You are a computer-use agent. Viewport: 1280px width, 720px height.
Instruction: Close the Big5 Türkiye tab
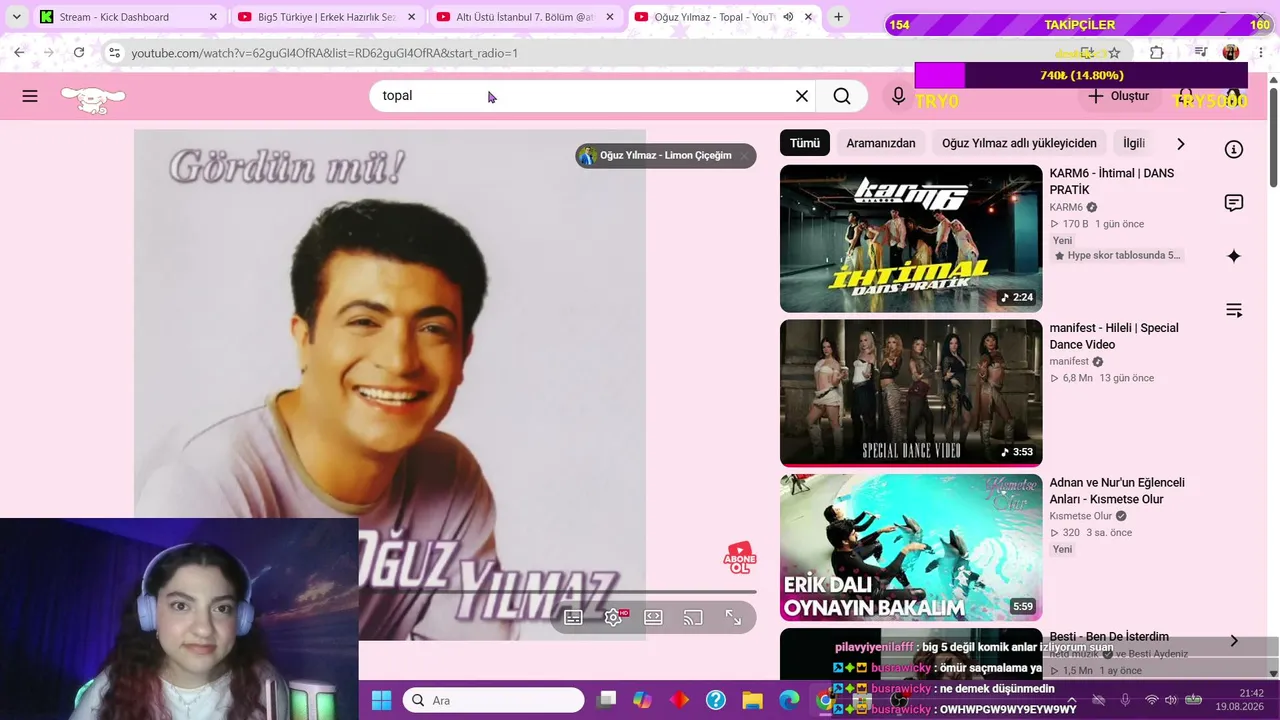(411, 17)
